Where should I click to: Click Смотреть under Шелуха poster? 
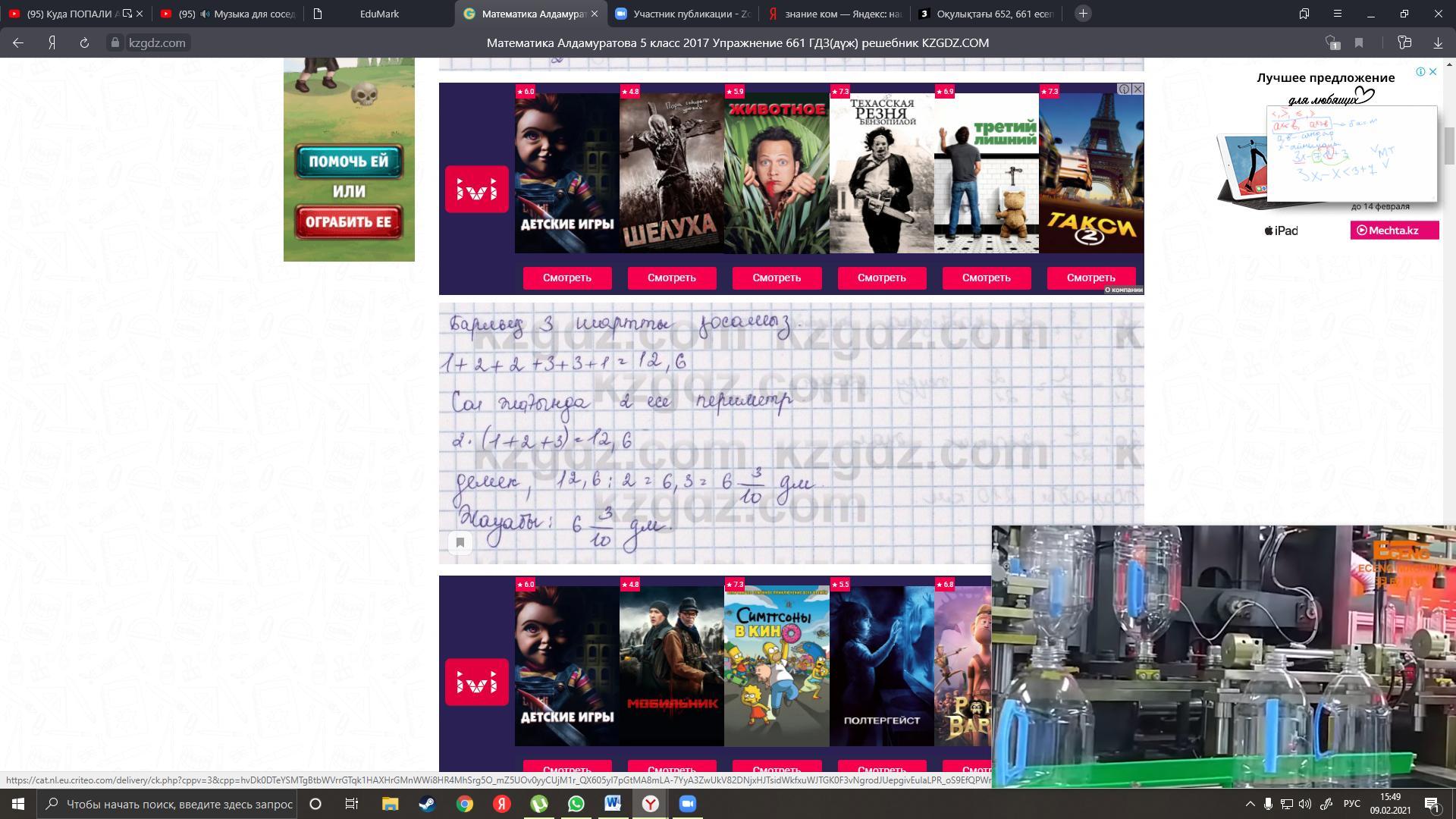(671, 278)
